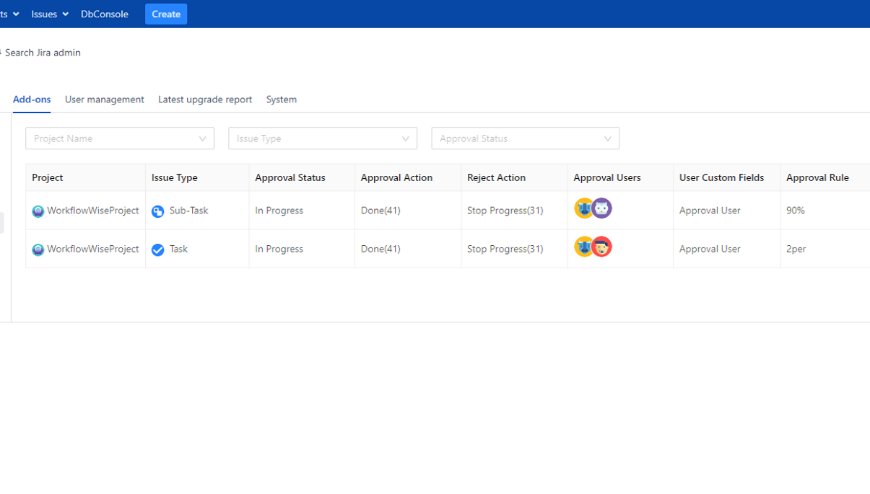
Task: Click In Progress in Sub-Task row
Action: pyautogui.click(x=279, y=210)
